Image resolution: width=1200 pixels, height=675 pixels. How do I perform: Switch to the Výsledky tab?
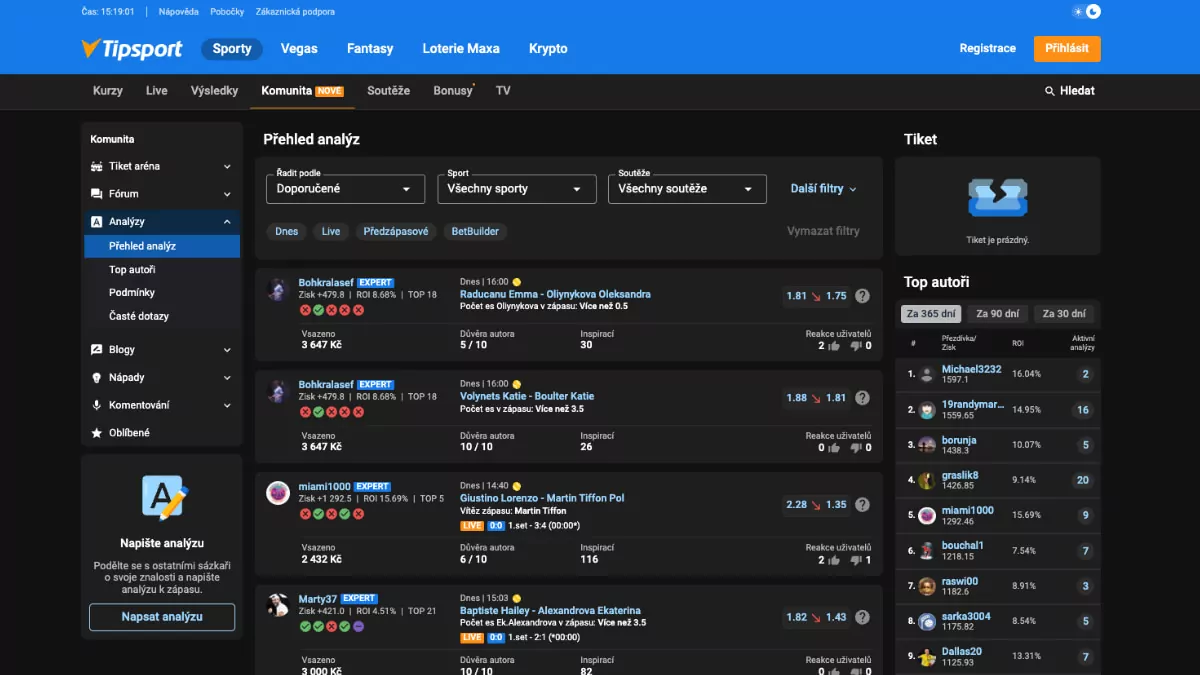pyautogui.click(x=214, y=91)
